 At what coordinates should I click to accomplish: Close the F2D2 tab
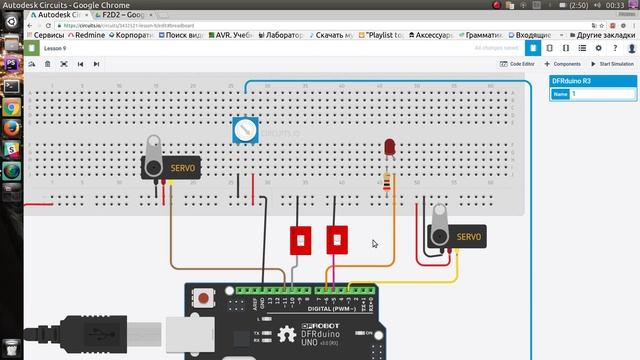pyautogui.click(x=151, y=15)
